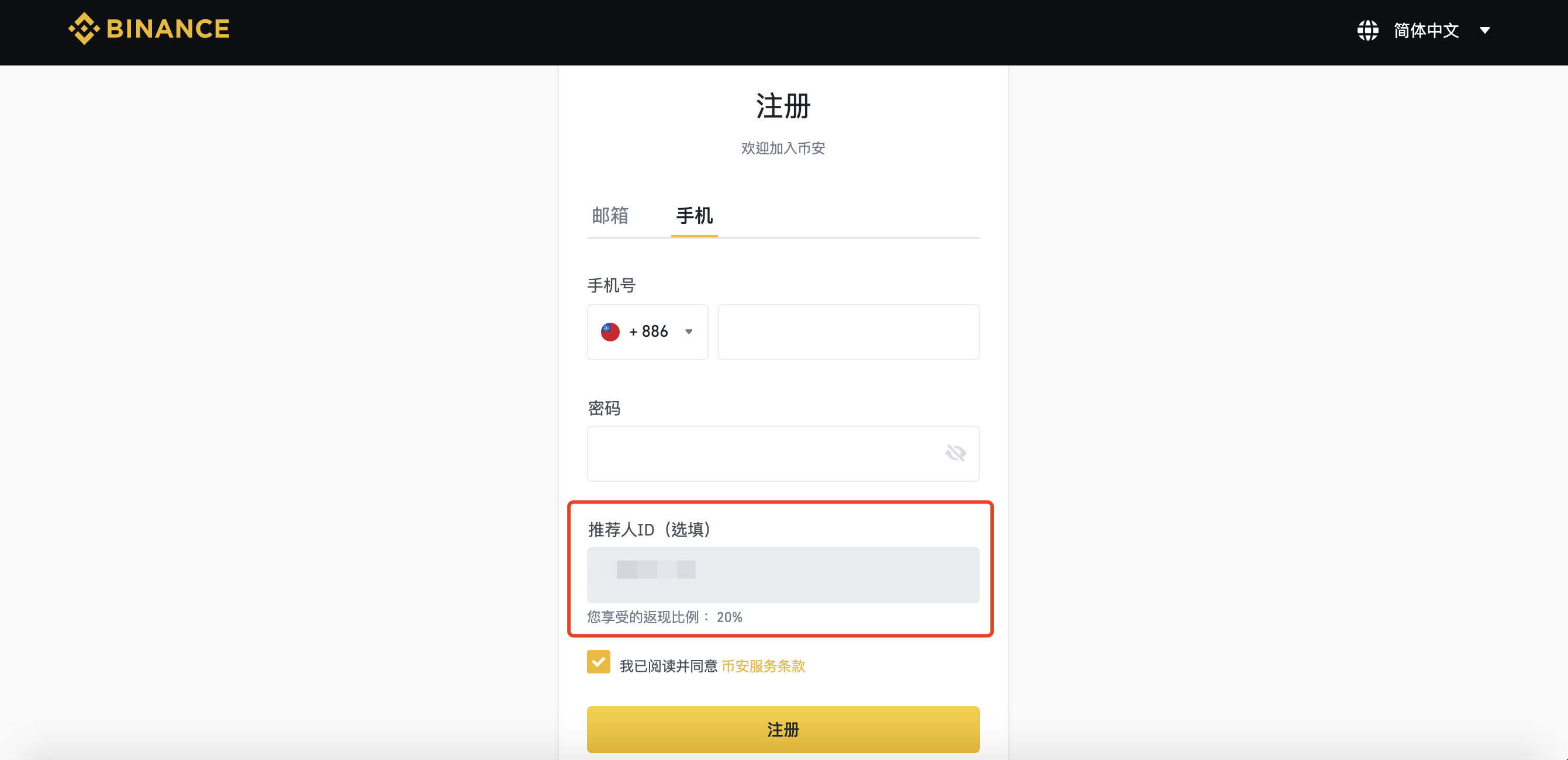Open the 简体中文 language selector
The width and height of the screenshot is (1568, 760).
pos(1425,30)
